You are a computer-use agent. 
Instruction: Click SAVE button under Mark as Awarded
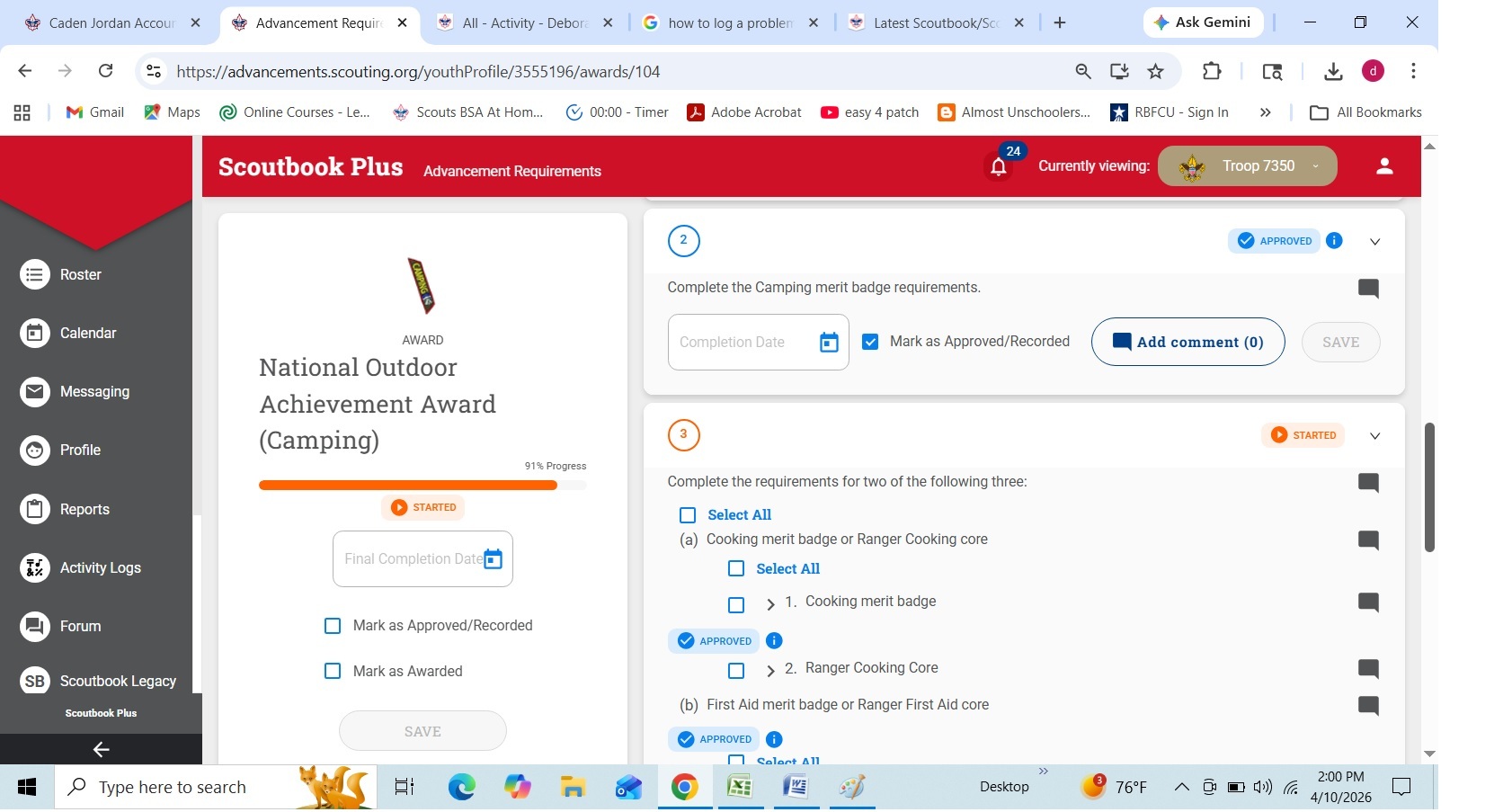tap(422, 731)
